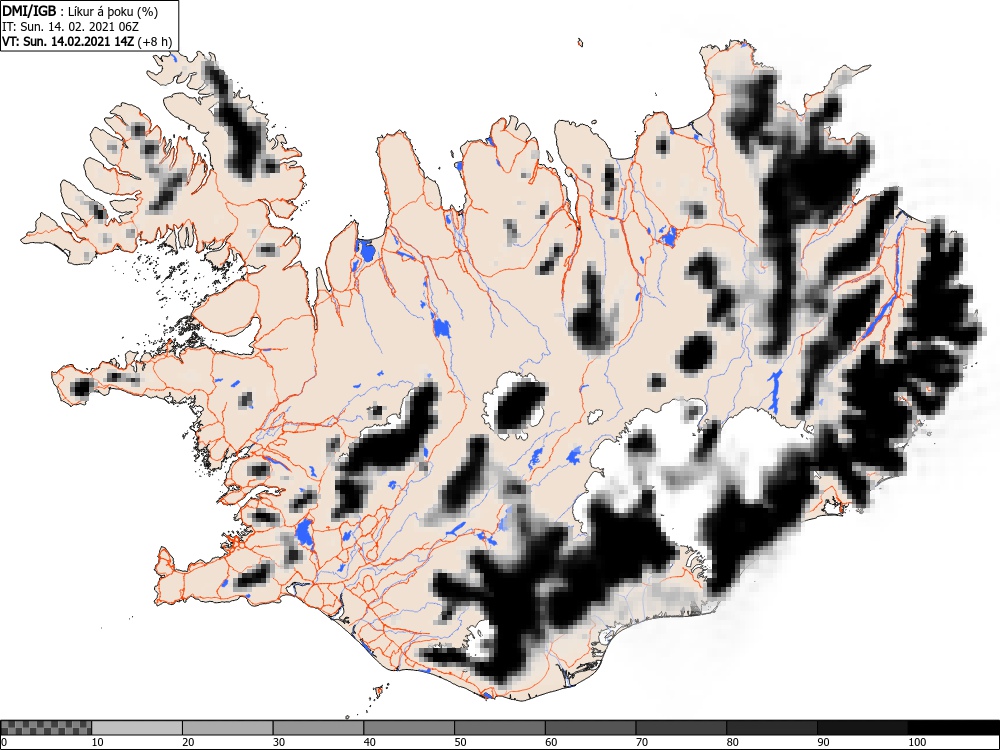Click the '90' legend scale label
1000x750 pixels.
point(823,742)
